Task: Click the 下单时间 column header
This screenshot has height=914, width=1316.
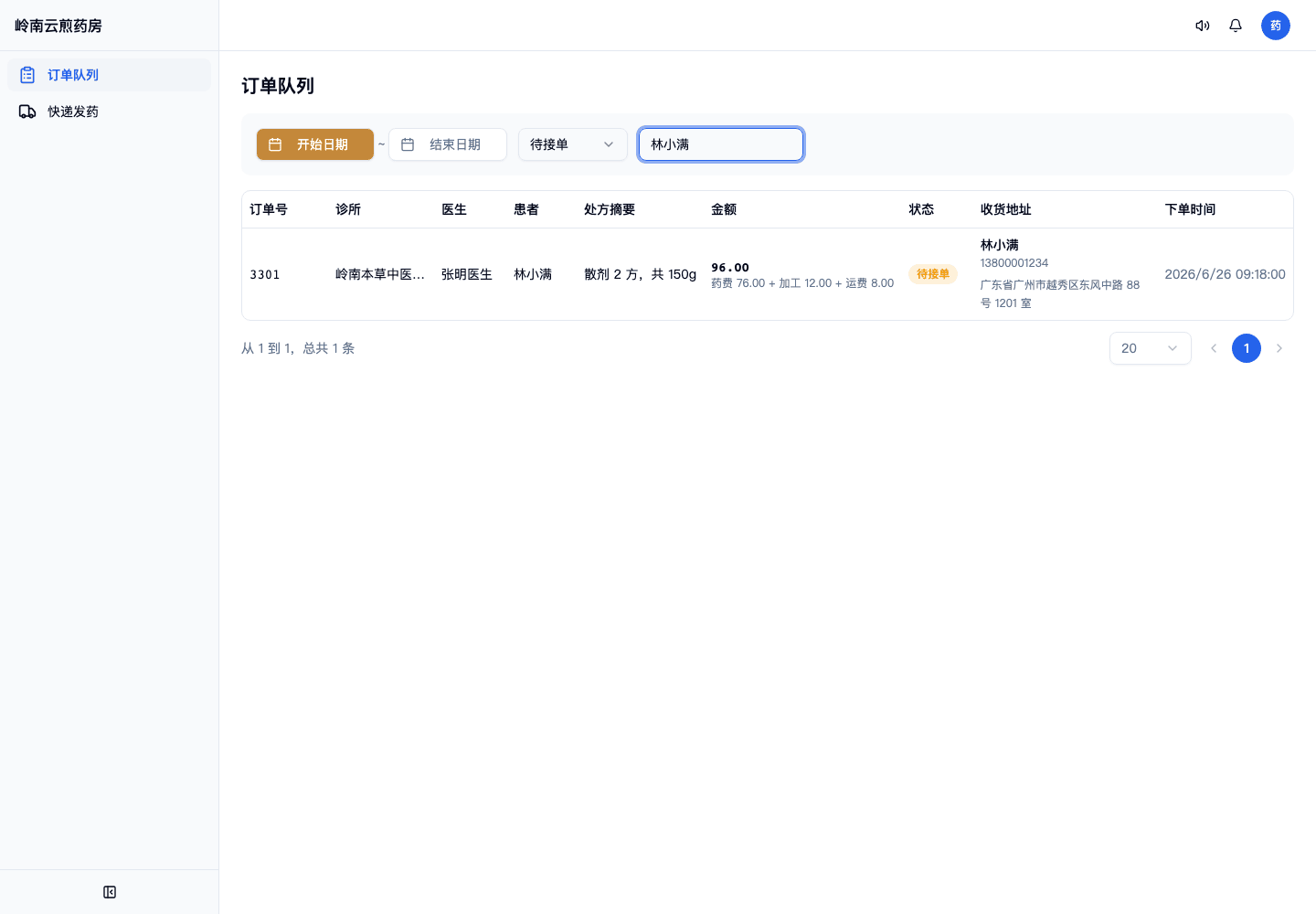Action: pos(1191,209)
